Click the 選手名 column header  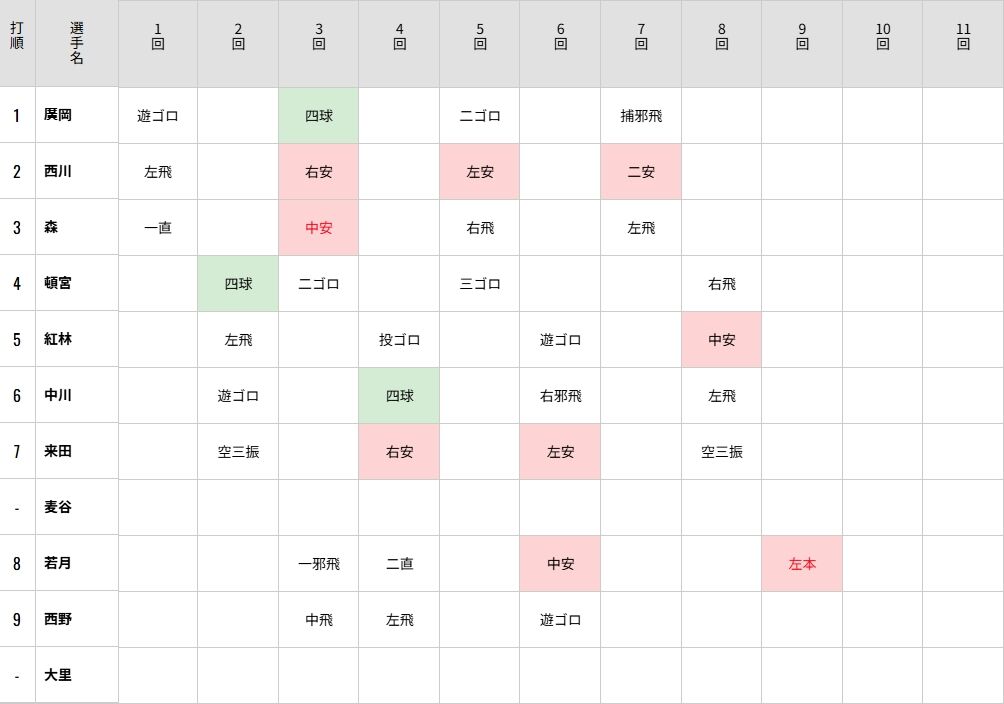77,44
